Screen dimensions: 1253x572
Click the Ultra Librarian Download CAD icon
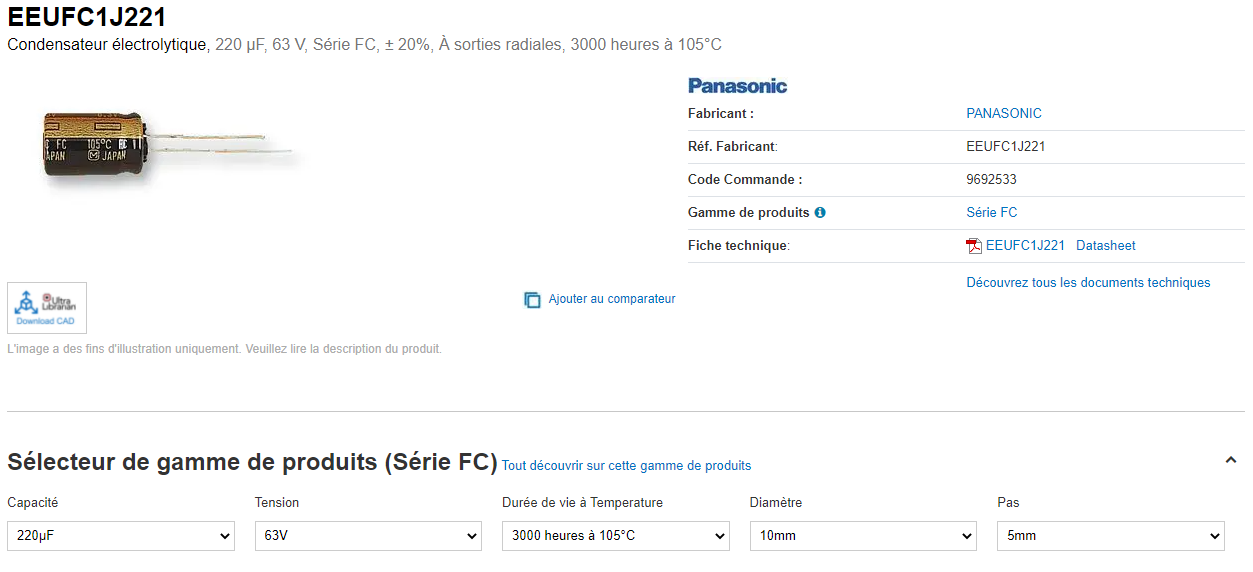47,308
